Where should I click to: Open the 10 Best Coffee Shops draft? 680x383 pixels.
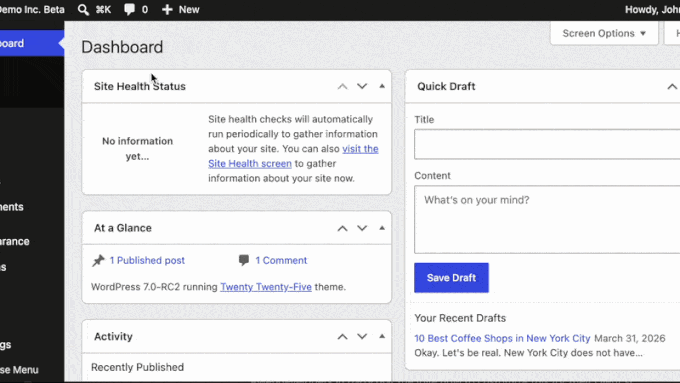tap(502, 338)
